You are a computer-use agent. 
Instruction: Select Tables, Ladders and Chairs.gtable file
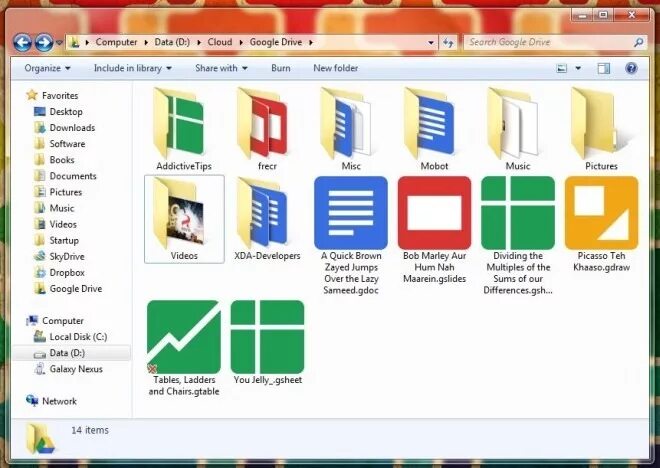pyautogui.click(x=184, y=348)
